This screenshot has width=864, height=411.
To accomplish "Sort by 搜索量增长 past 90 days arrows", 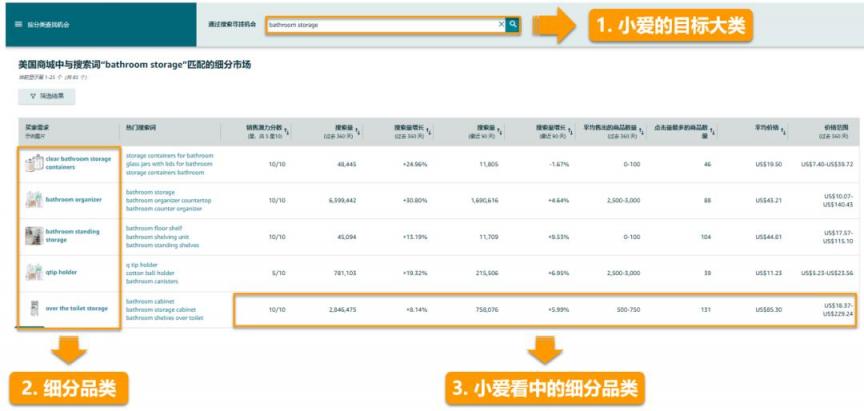I will [x=571, y=131].
